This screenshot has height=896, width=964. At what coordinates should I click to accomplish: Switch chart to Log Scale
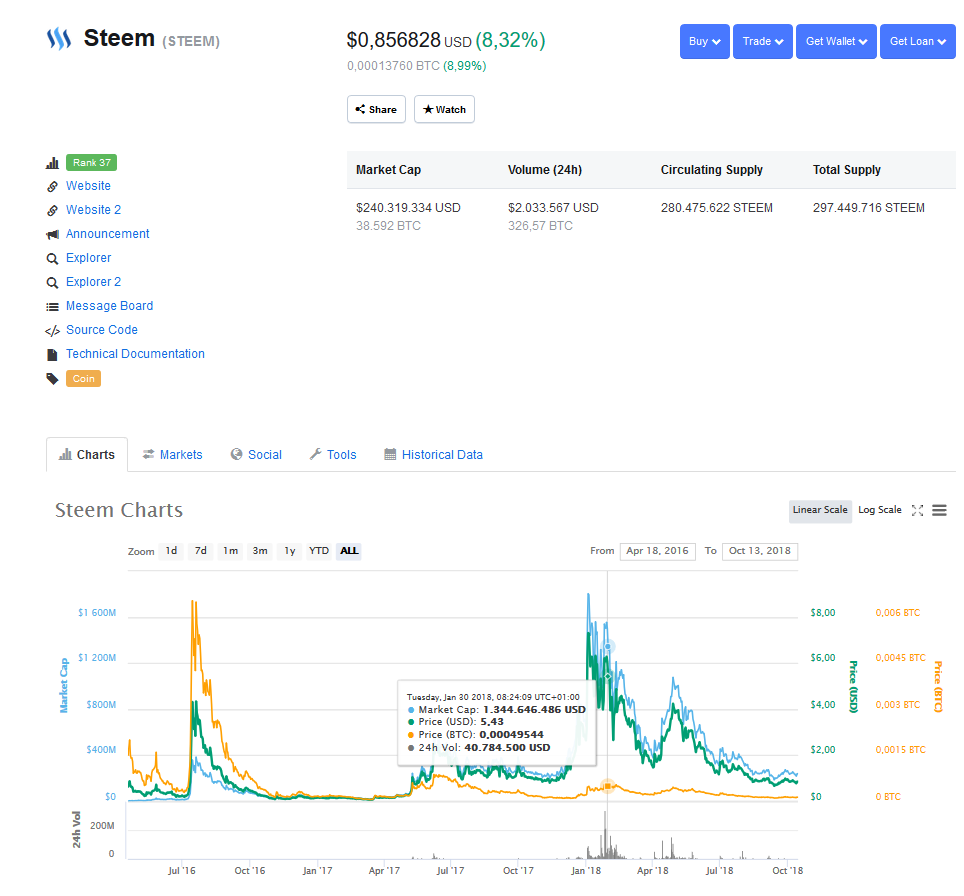coord(879,510)
